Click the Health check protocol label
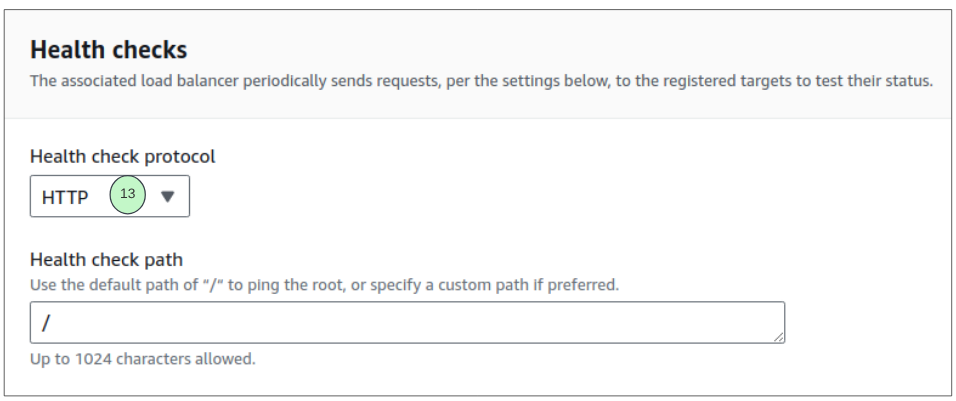 tap(123, 157)
